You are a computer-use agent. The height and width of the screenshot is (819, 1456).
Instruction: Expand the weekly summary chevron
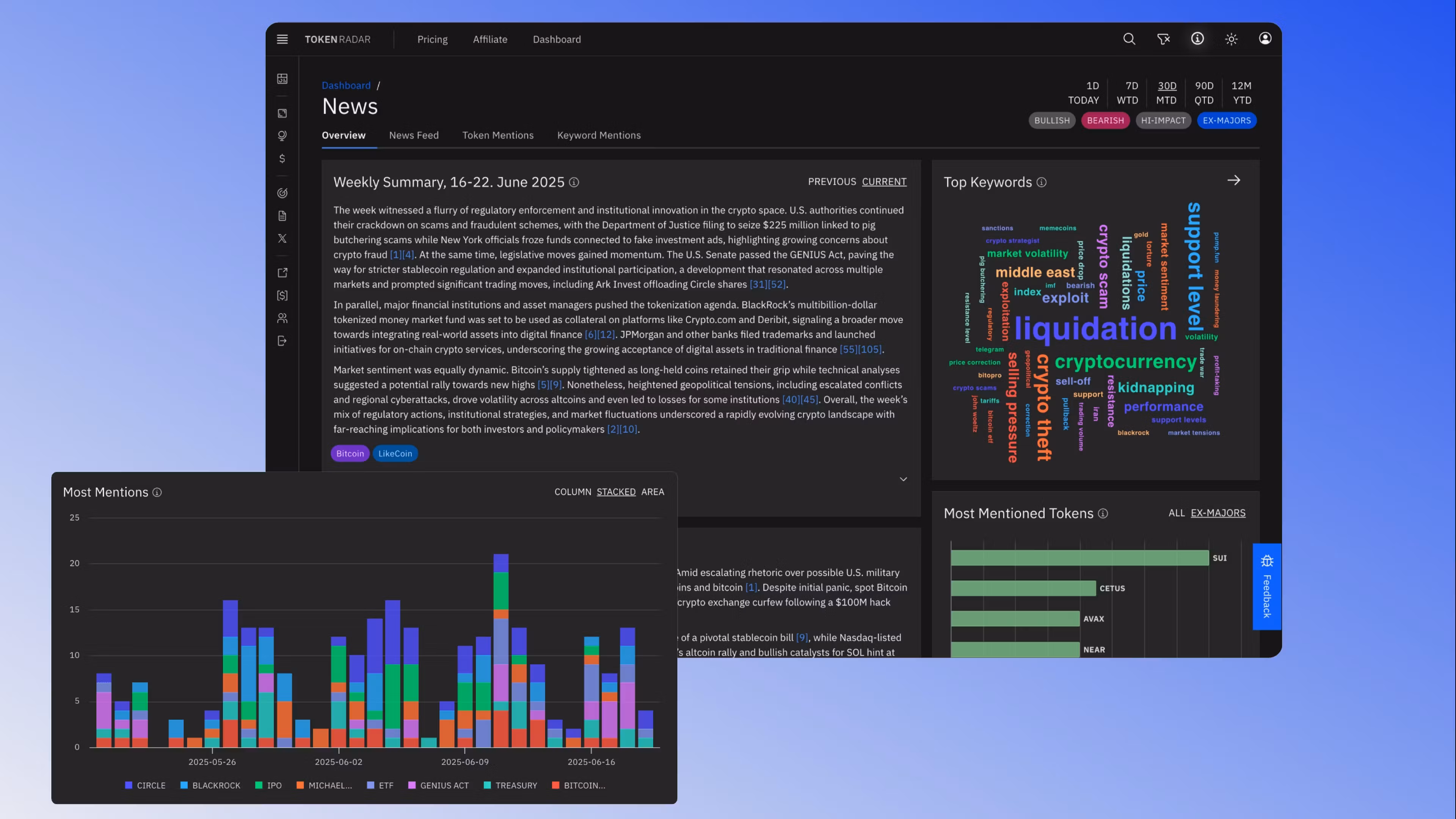pyautogui.click(x=903, y=479)
